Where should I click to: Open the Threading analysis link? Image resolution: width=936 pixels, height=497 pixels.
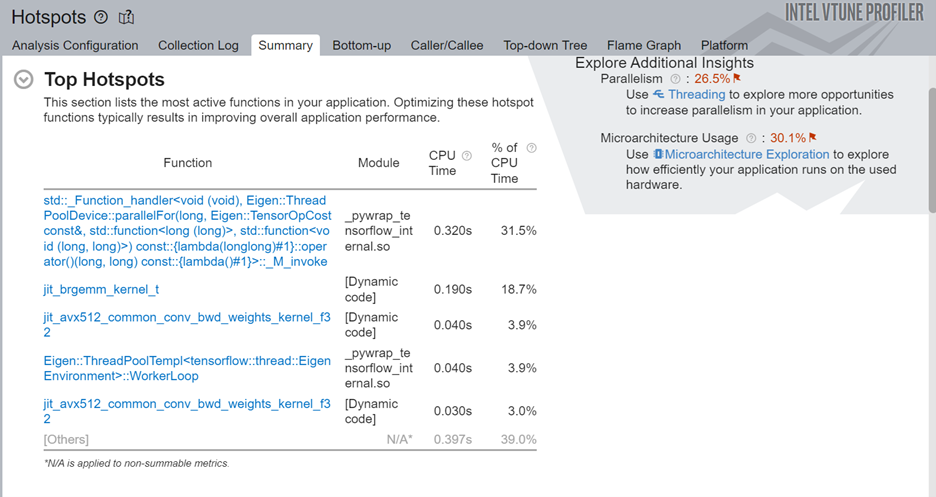click(696, 94)
